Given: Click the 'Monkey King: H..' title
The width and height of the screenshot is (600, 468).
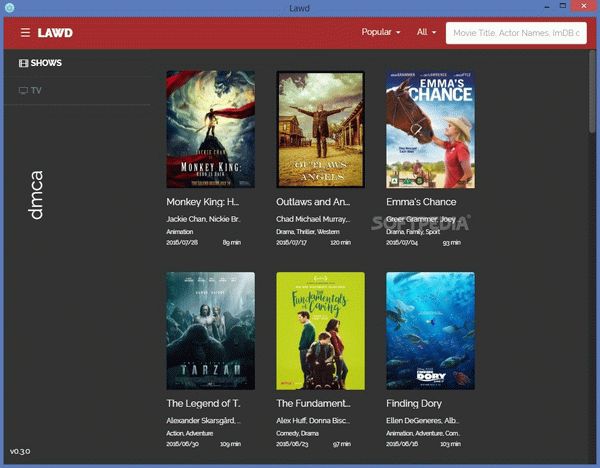Looking at the screenshot, I should point(203,202).
